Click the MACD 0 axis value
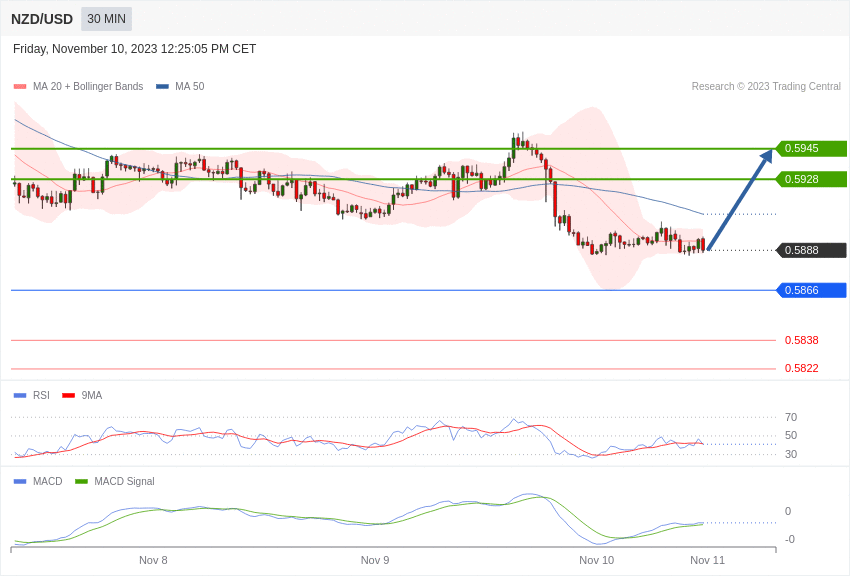The width and height of the screenshot is (850, 576). point(788,511)
